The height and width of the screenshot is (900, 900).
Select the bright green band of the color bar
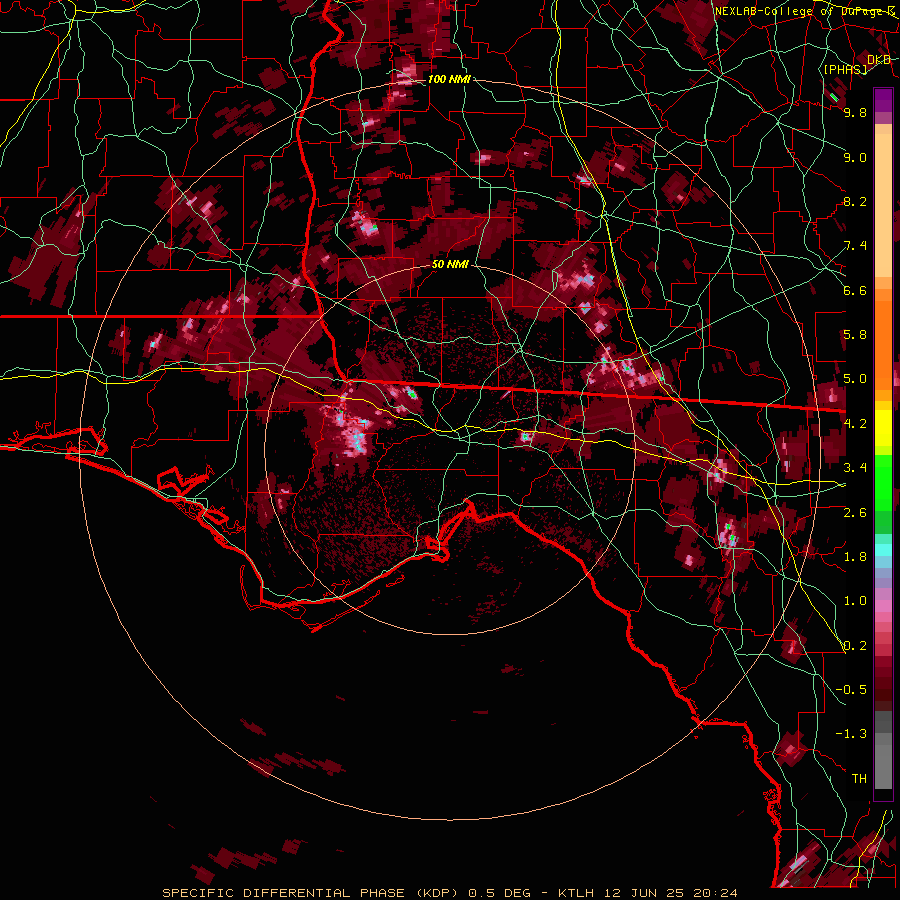pyautogui.click(x=883, y=482)
